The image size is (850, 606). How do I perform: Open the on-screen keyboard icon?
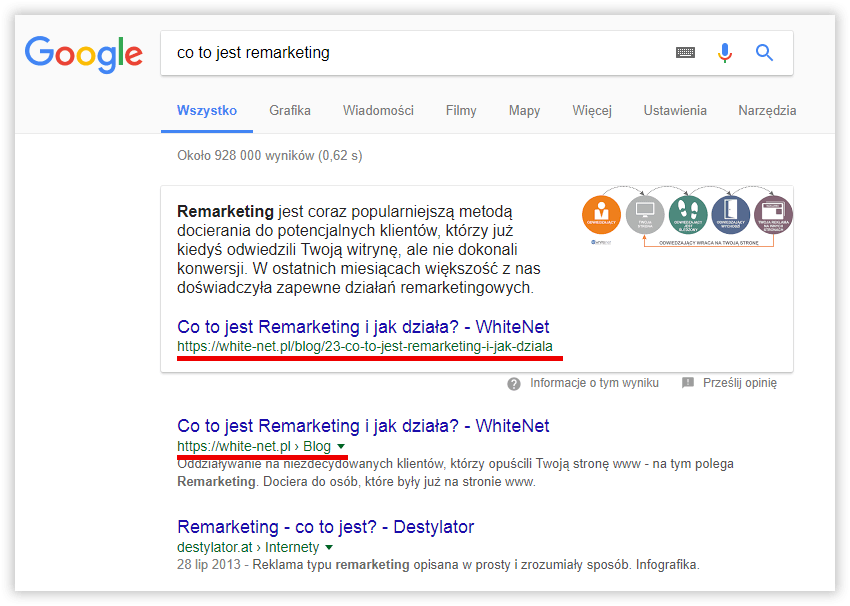pyautogui.click(x=685, y=53)
